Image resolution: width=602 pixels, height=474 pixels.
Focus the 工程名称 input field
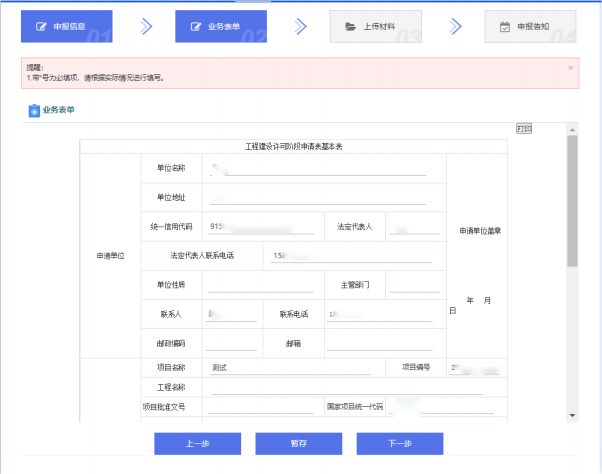pos(347,388)
